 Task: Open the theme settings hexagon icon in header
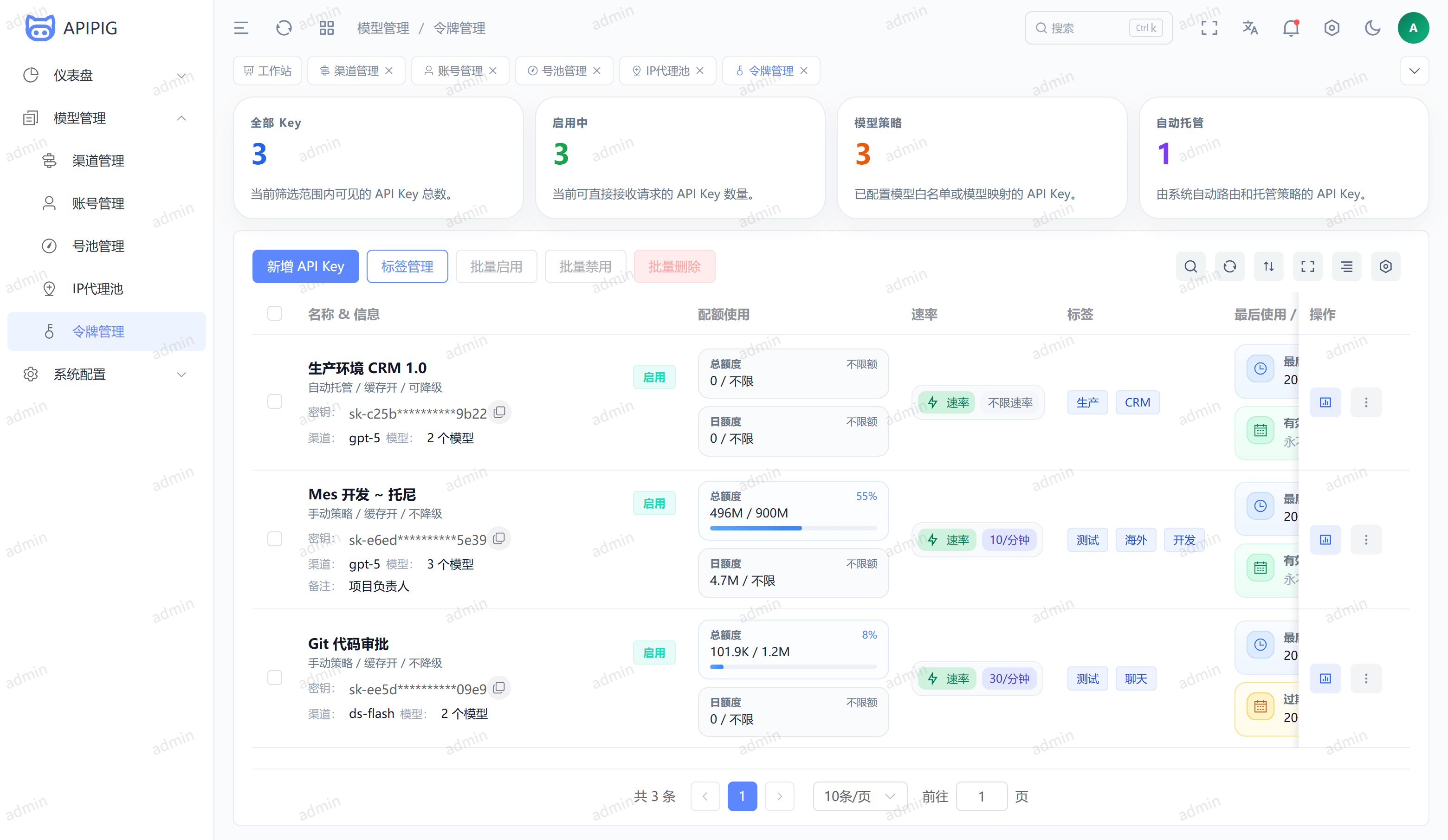click(1332, 27)
